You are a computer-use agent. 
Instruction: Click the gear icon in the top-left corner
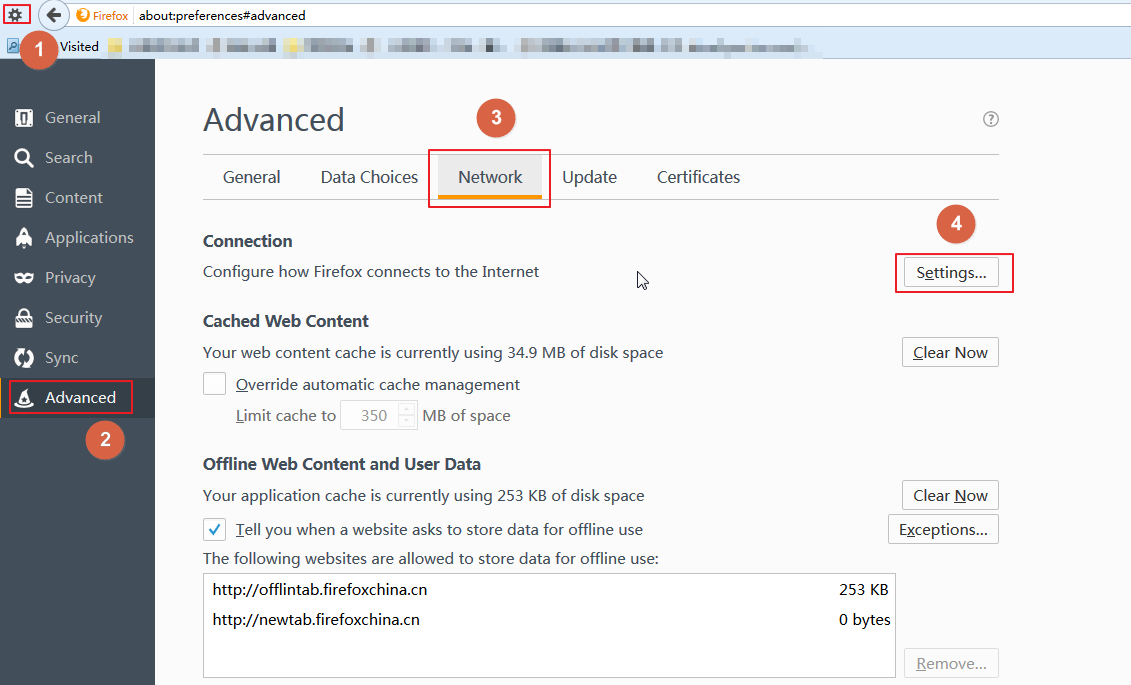tap(15, 15)
